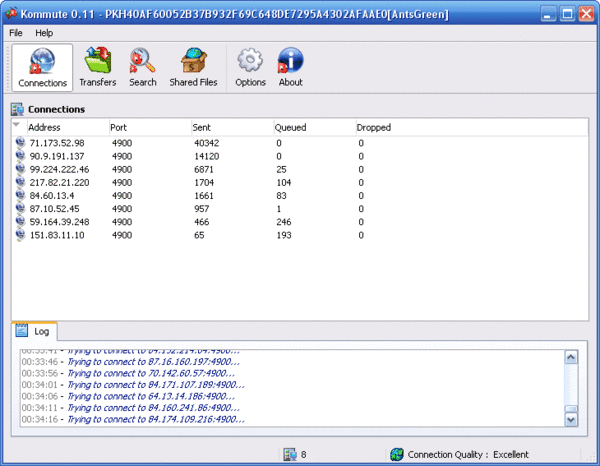600x466 pixels.
Task: Sort by the Dropped column header
Action: (373, 127)
